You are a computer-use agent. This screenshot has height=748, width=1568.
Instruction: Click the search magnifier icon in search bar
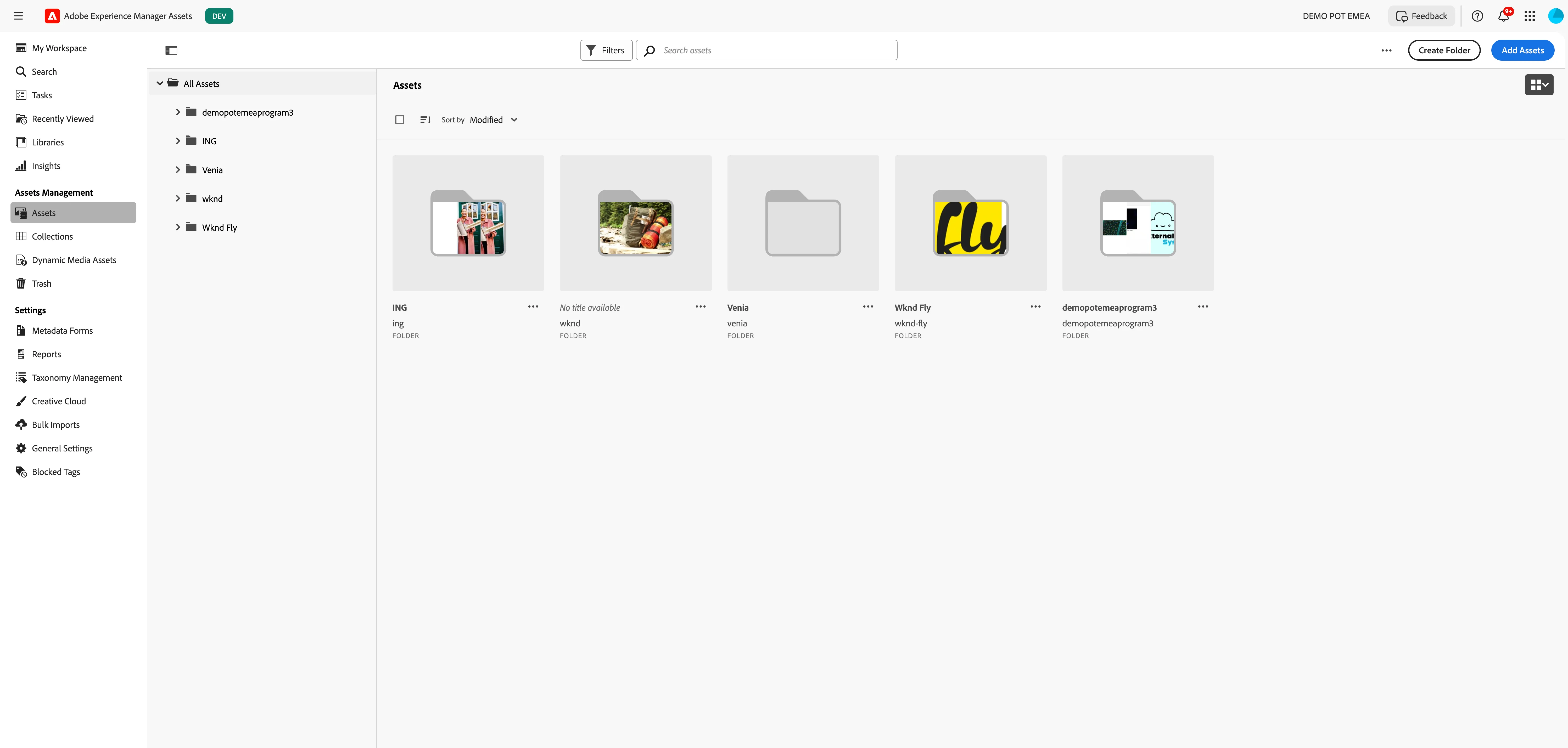pos(649,50)
